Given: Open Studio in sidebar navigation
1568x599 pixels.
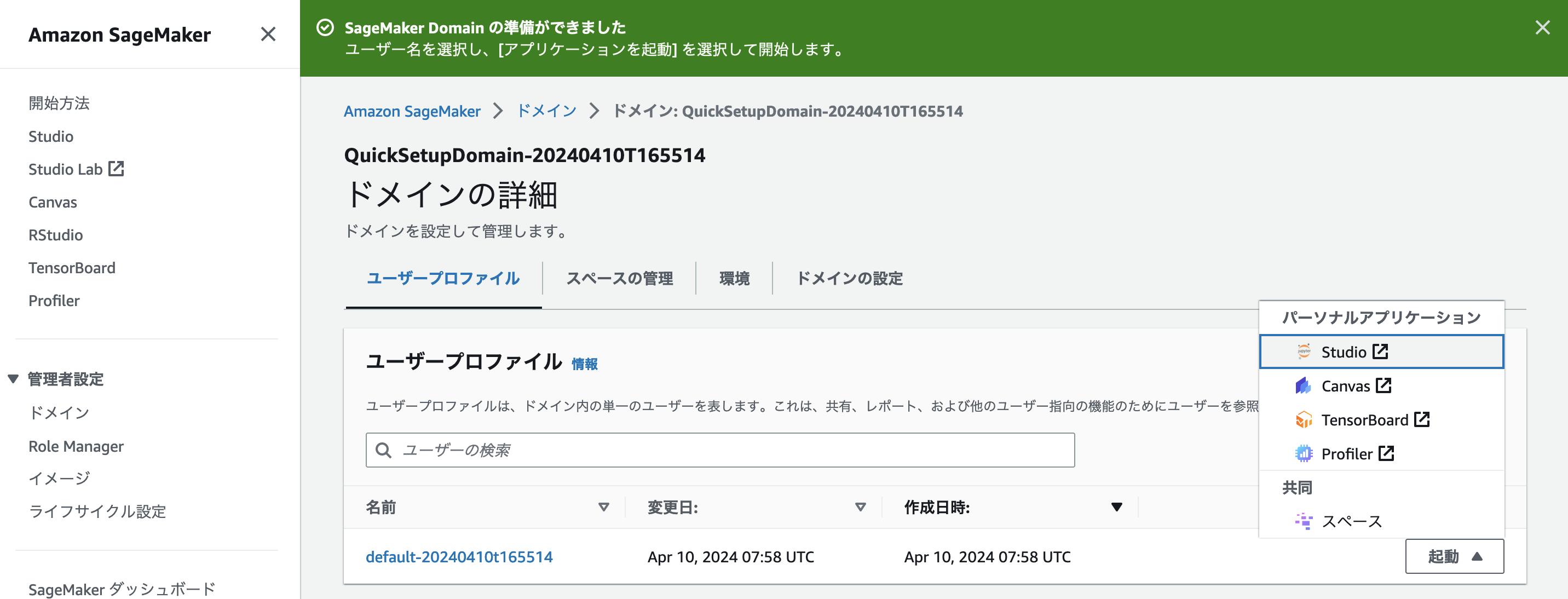Looking at the screenshot, I should pyautogui.click(x=51, y=136).
